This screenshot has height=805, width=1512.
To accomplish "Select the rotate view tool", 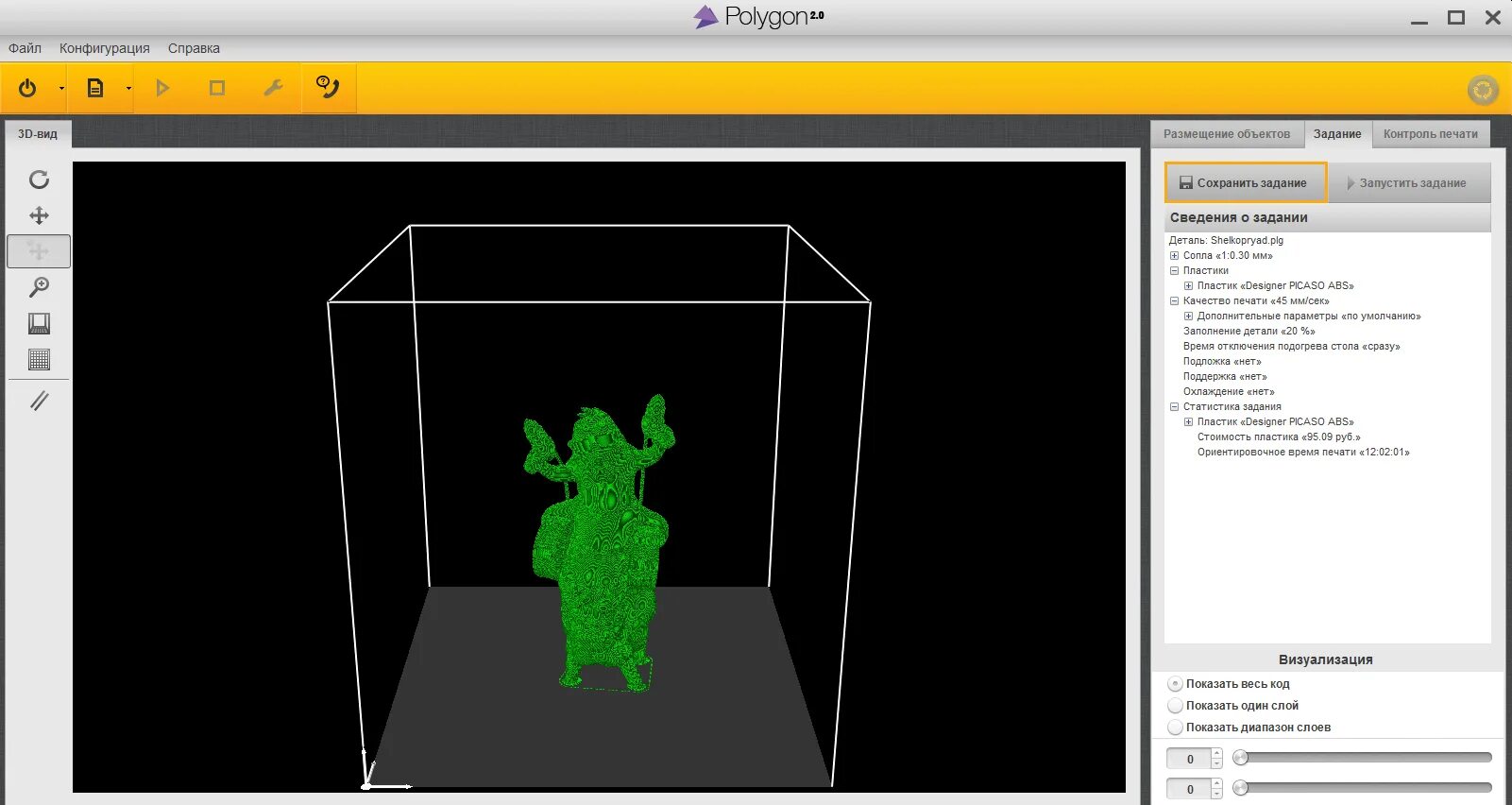I will tap(39, 180).
